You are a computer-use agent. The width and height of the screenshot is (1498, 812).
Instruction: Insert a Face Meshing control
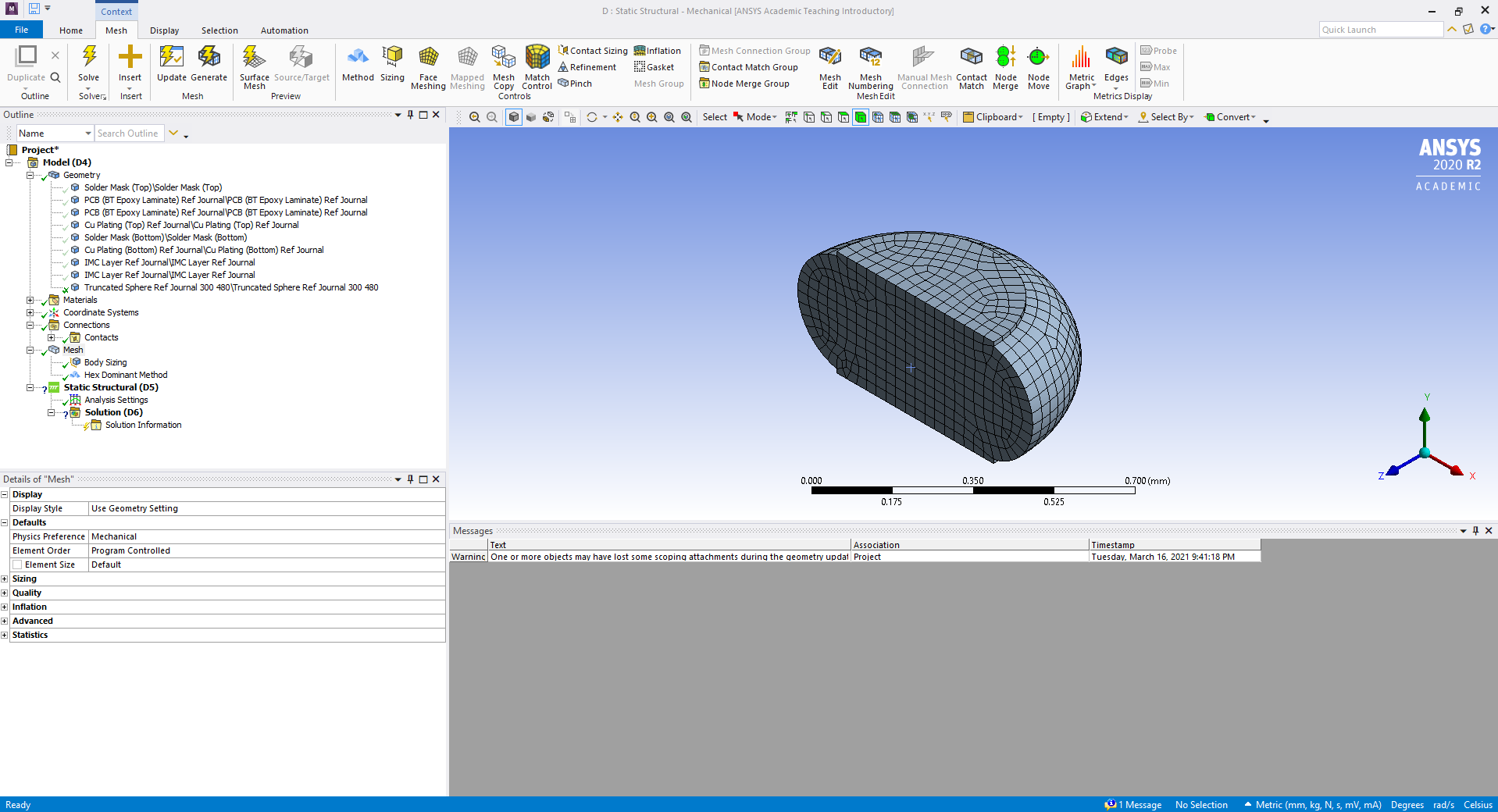coord(428,66)
